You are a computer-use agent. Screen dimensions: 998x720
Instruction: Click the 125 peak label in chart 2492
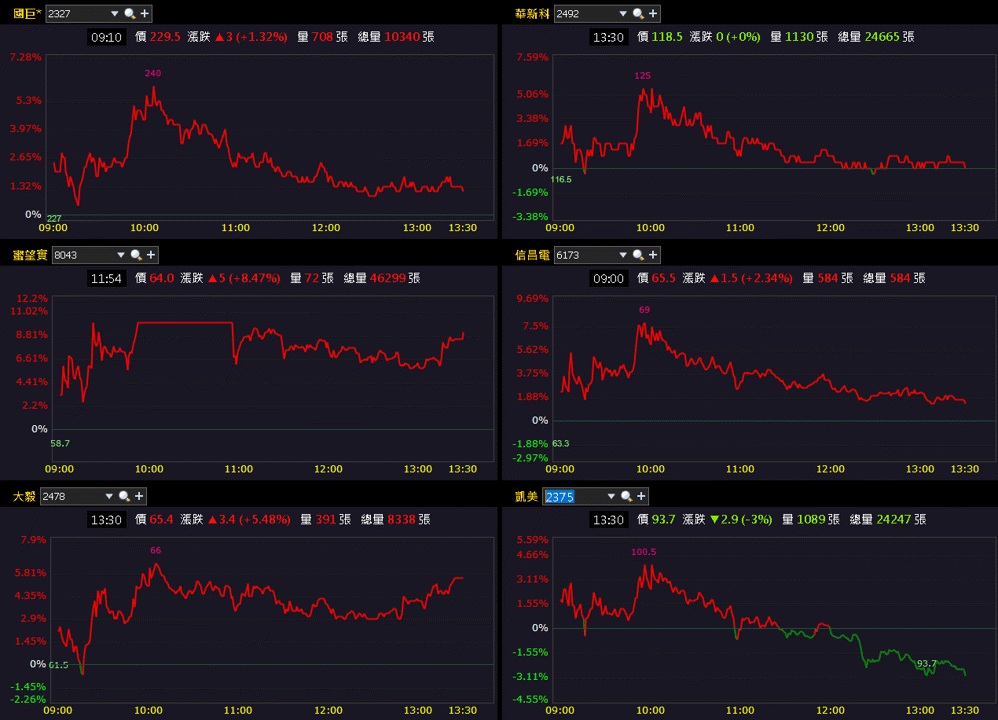[x=642, y=76]
